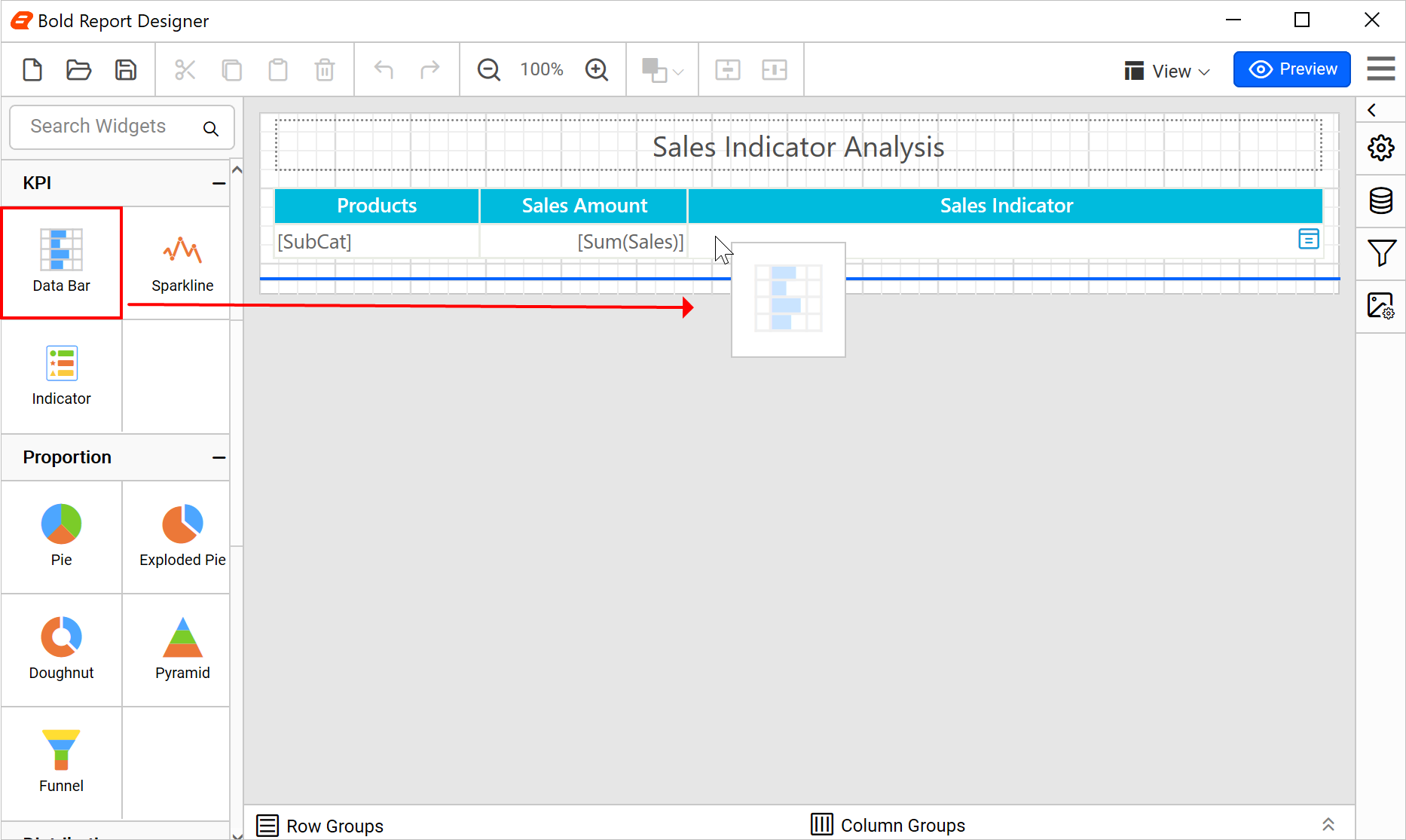This screenshot has height=840, width=1406.
Task: Zoom in with the plus magnifier
Action: 597,70
